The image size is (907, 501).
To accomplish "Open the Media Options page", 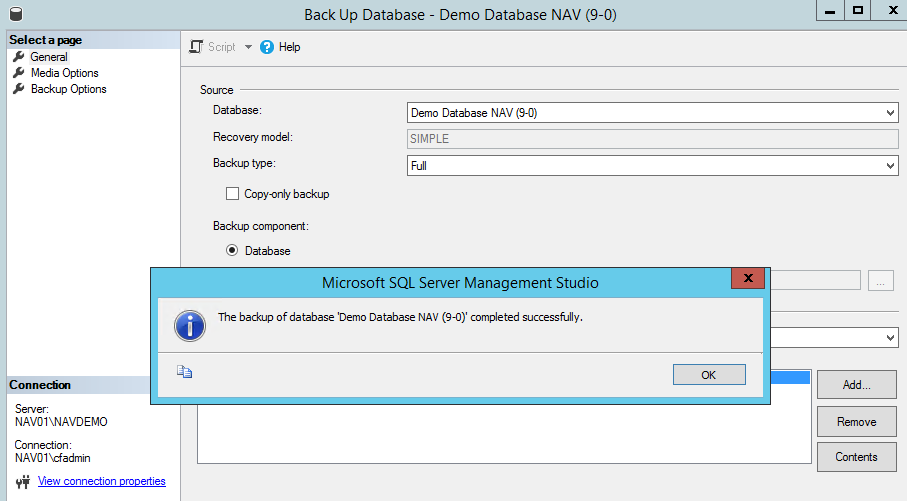I will (x=65, y=73).
